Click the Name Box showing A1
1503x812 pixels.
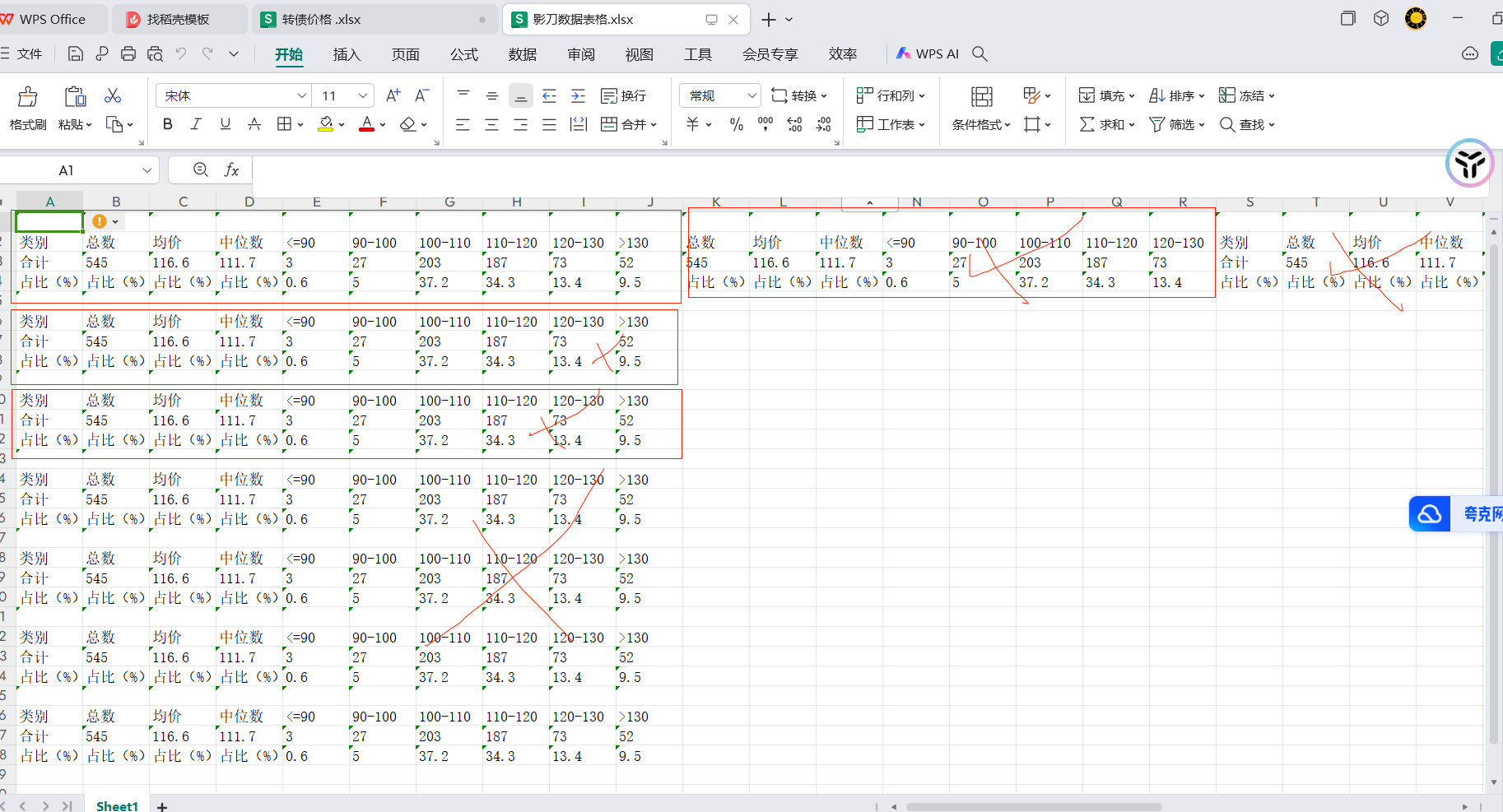point(79,170)
